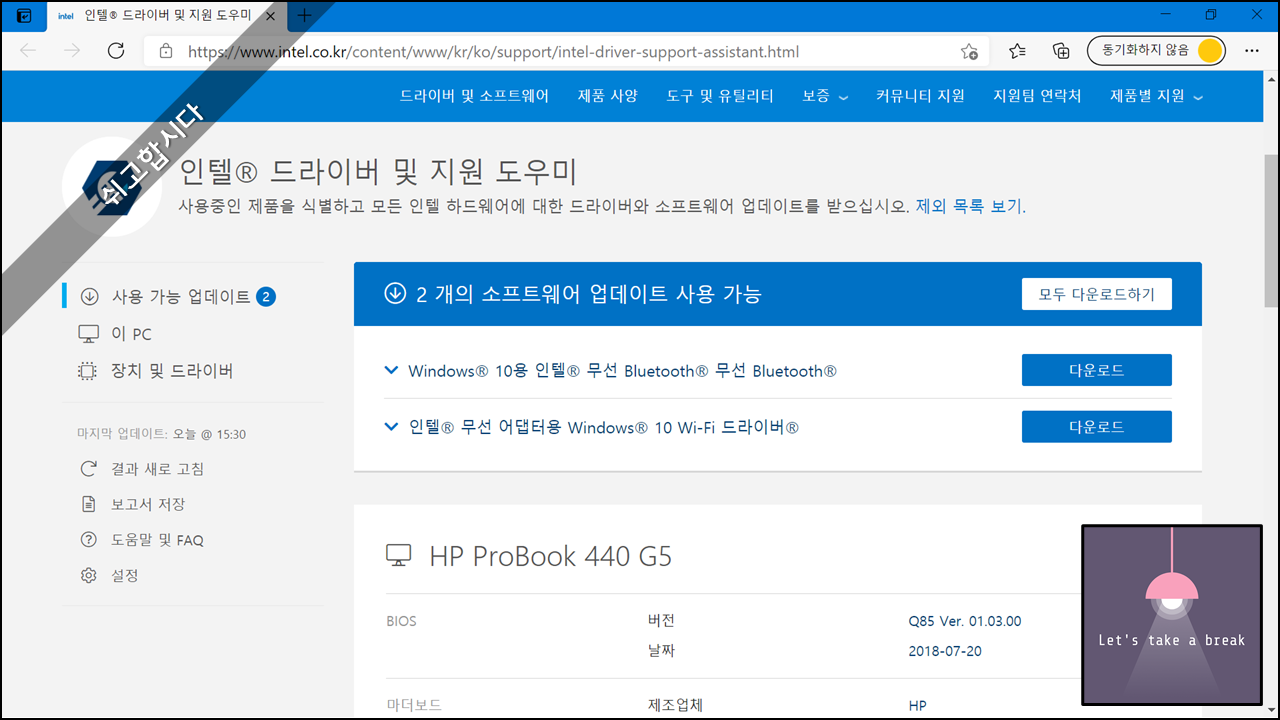Open the Edge settings ellipsis menu
This screenshot has width=1280, height=720.
click(1252, 51)
